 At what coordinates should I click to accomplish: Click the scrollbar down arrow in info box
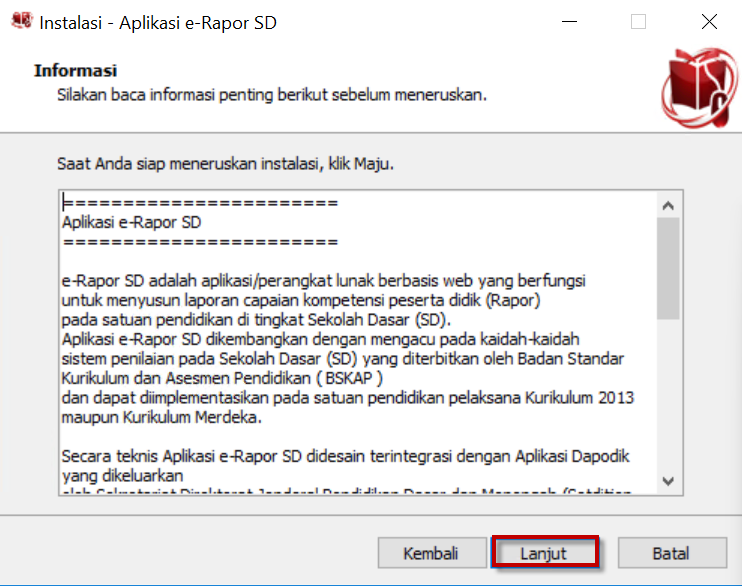pyautogui.click(x=668, y=480)
